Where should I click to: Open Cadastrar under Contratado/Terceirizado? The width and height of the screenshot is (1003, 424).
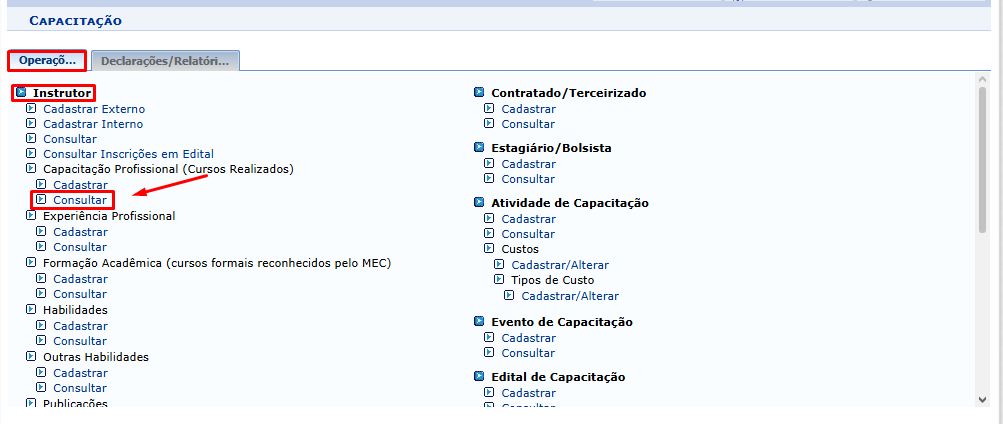[x=528, y=109]
